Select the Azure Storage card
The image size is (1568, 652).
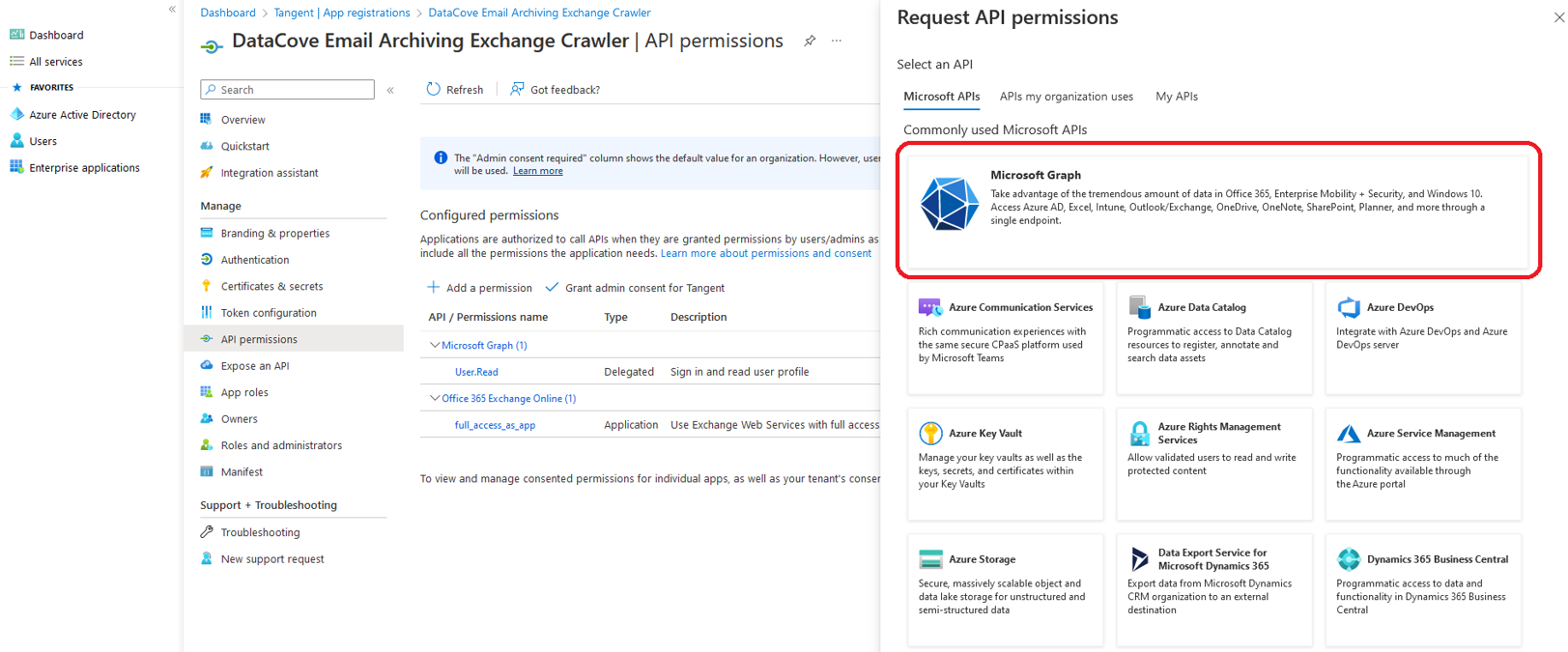point(1005,589)
